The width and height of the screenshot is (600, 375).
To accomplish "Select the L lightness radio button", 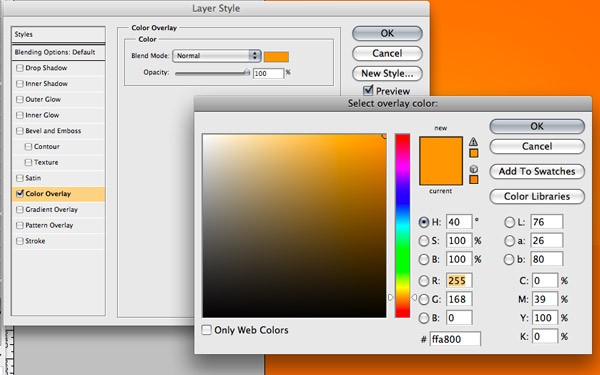I will pos(509,222).
